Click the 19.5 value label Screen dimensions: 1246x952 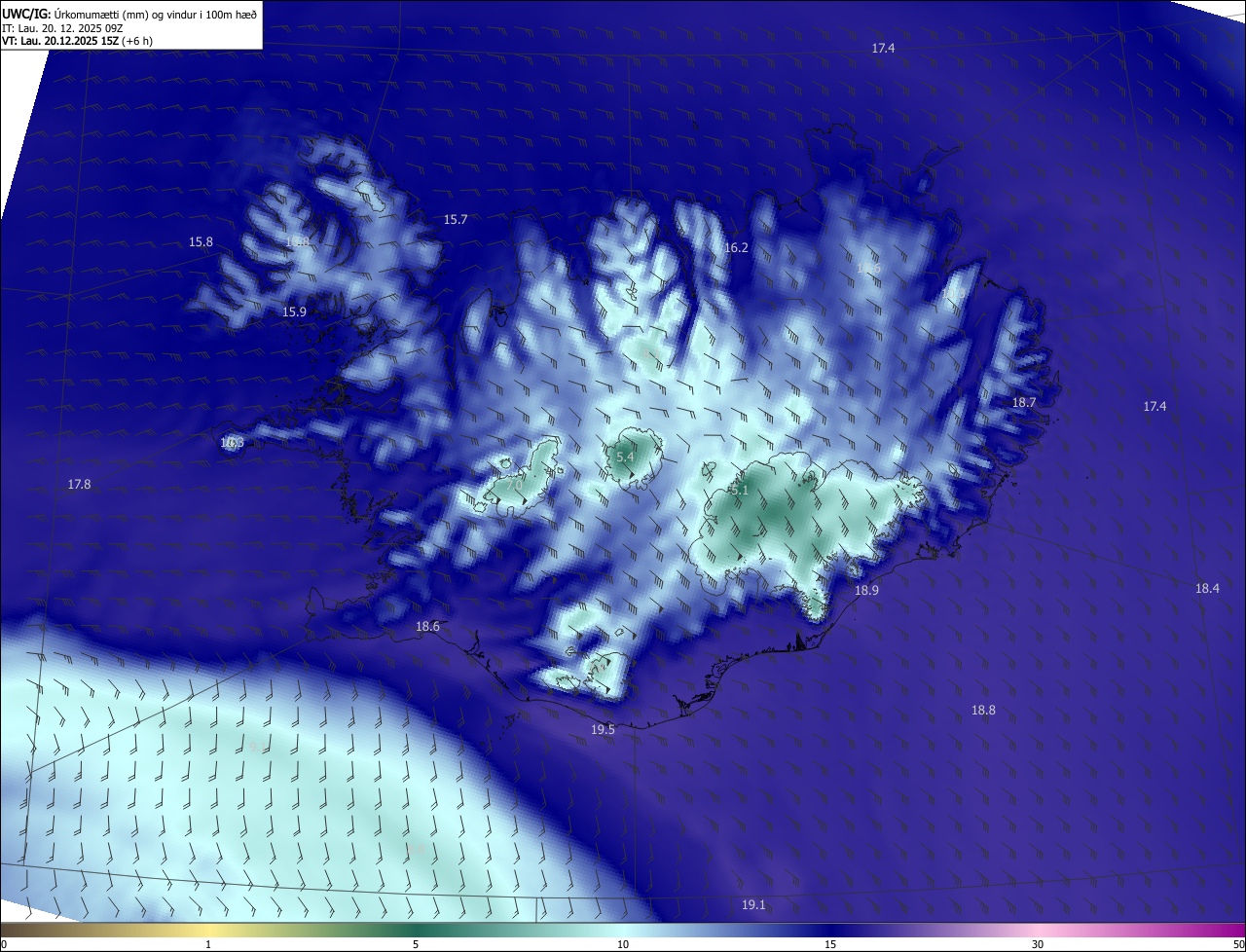pyautogui.click(x=603, y=729)
